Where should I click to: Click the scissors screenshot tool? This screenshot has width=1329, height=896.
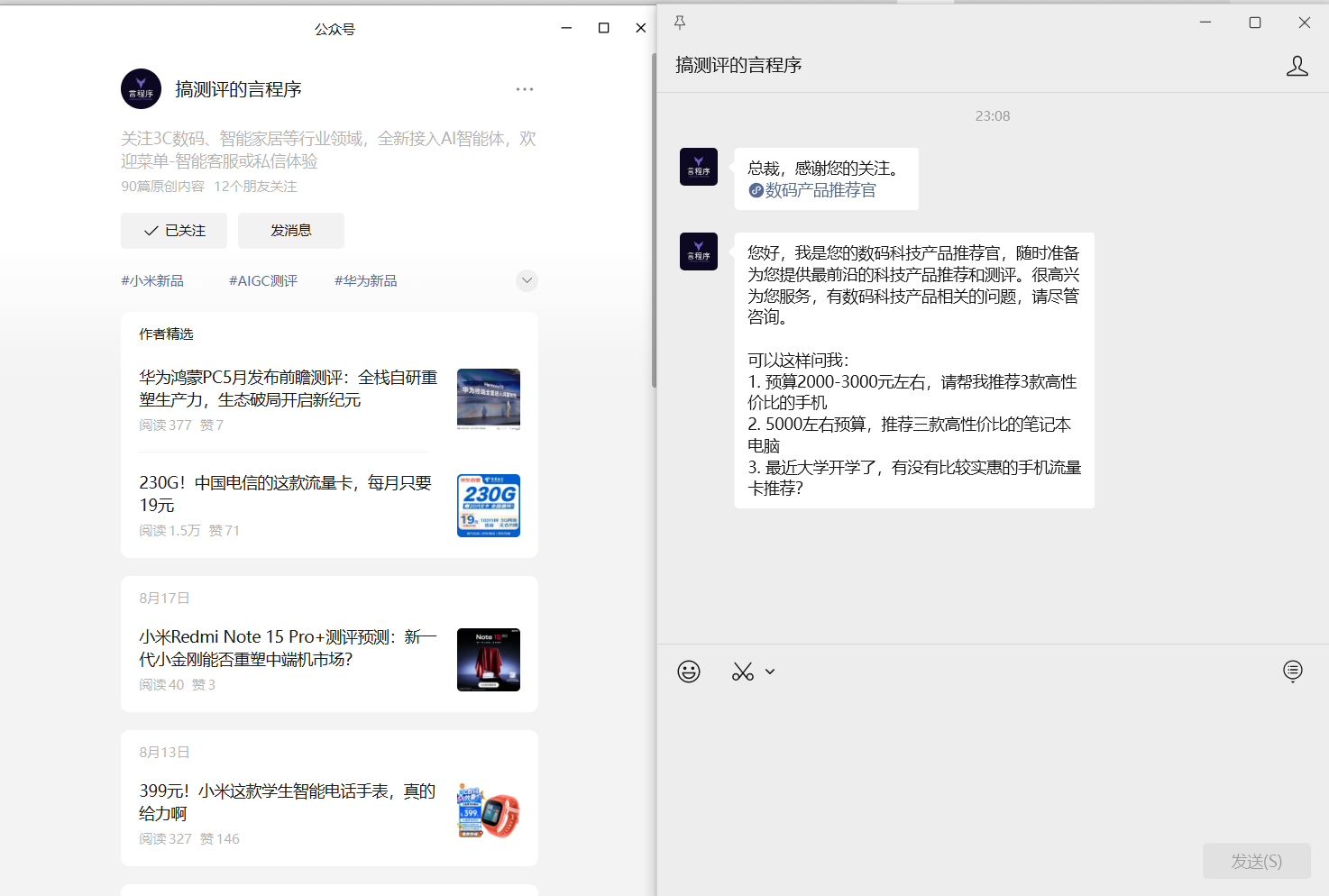(x=743, y=672)
